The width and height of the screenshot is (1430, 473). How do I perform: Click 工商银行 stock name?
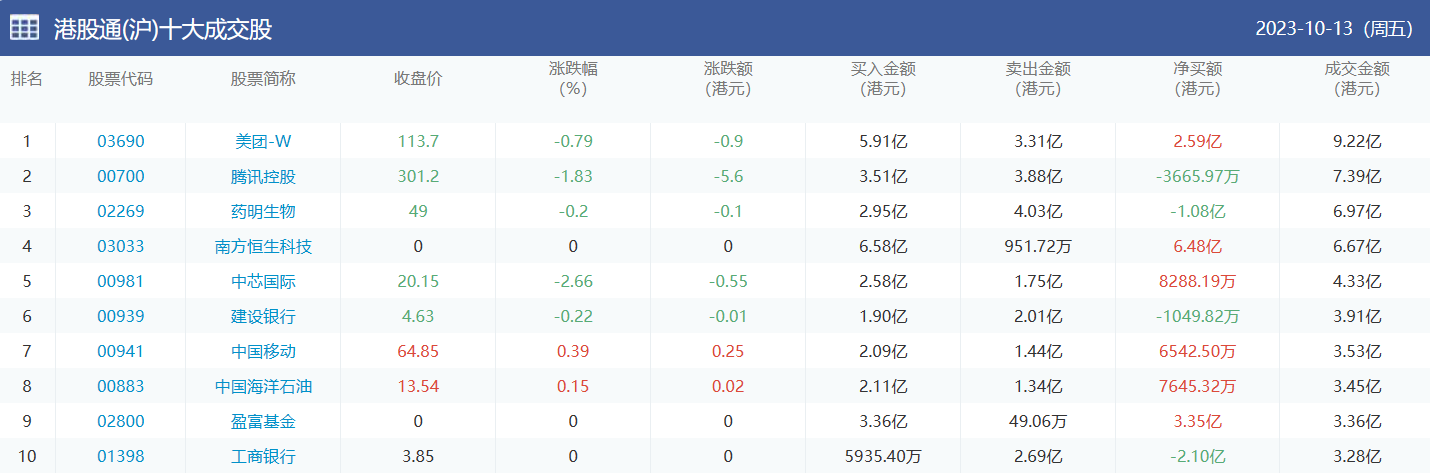click(263, 457)
